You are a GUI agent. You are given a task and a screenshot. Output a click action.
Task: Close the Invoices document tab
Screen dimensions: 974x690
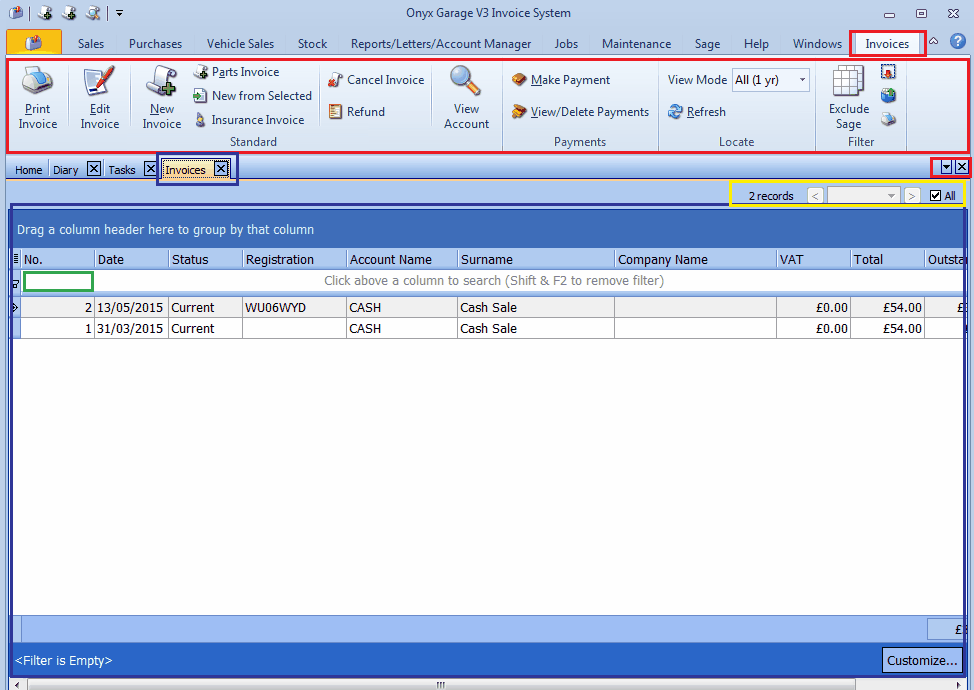221,168
